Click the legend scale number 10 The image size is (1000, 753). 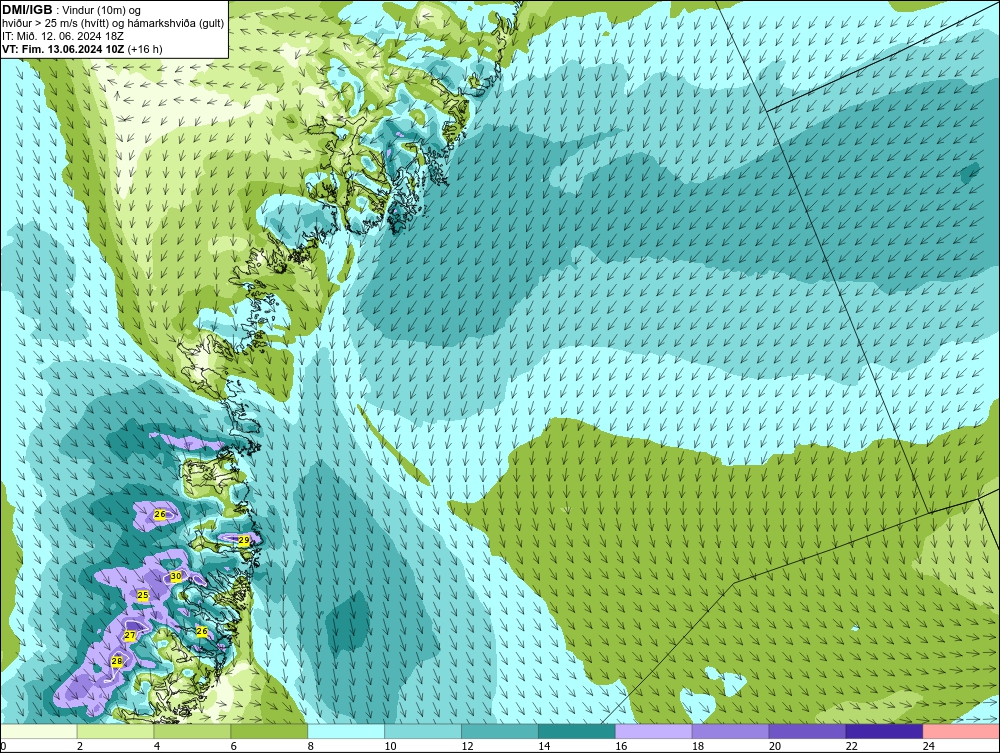point(390,746)
